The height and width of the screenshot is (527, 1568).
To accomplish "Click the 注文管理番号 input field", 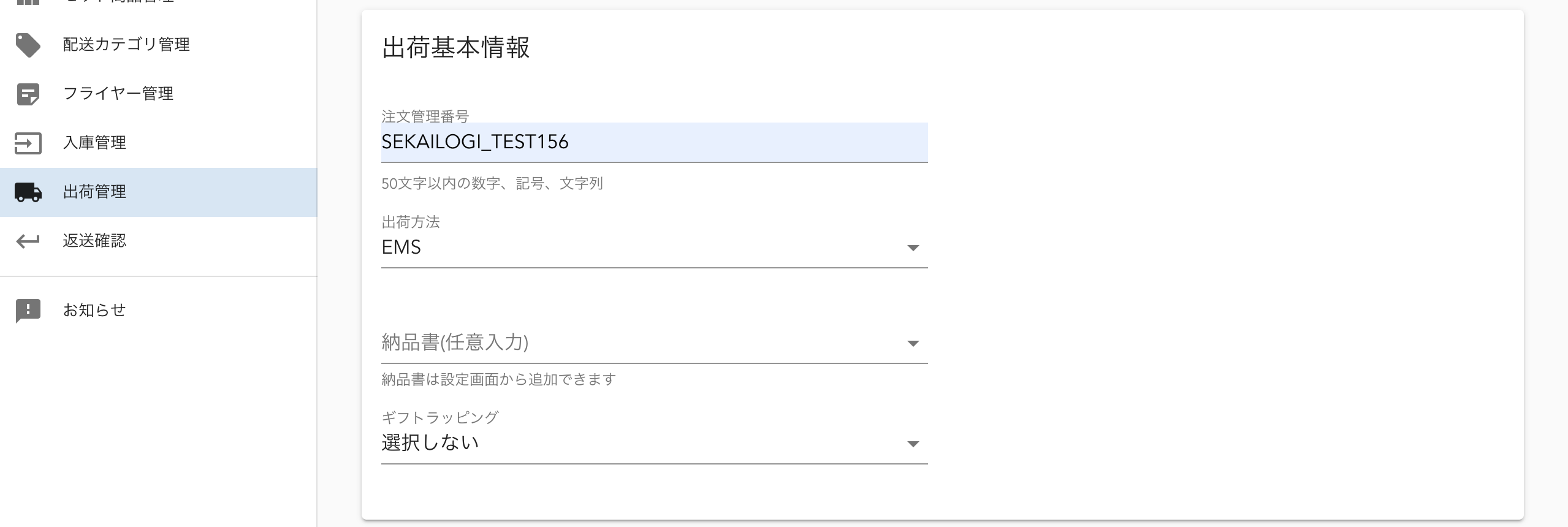I will pyautogui.click(x=653, y=142).
